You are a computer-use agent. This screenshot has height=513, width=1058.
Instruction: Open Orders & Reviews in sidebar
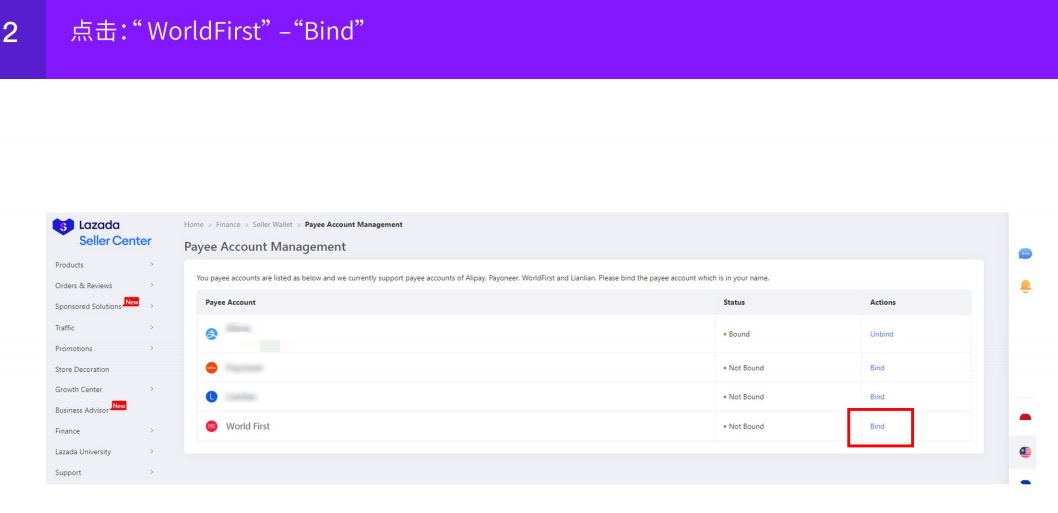84,286
